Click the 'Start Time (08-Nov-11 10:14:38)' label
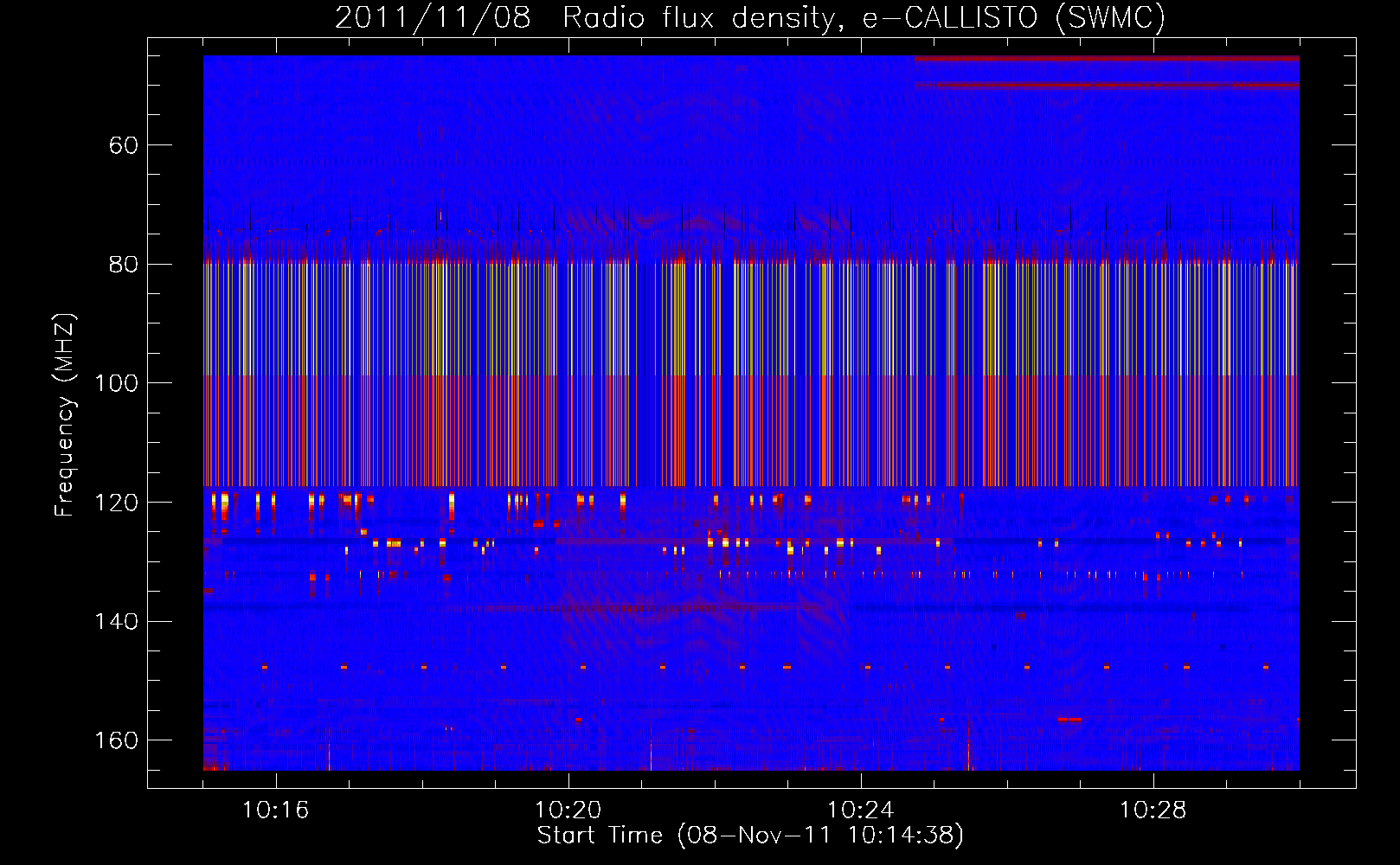The height and width of the screenshot is (865, 1400). pyautogui.click(x=750, y=836)
